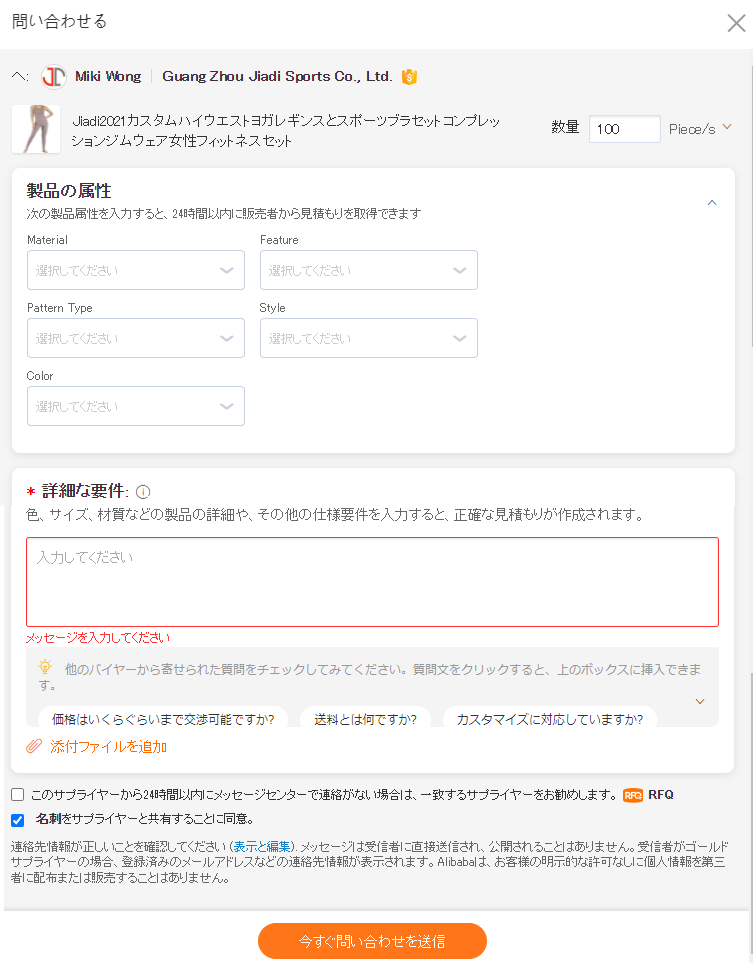Open the Pattern Type dropdown
Screen dimensions: 753x963
click(x=136, y=338)
